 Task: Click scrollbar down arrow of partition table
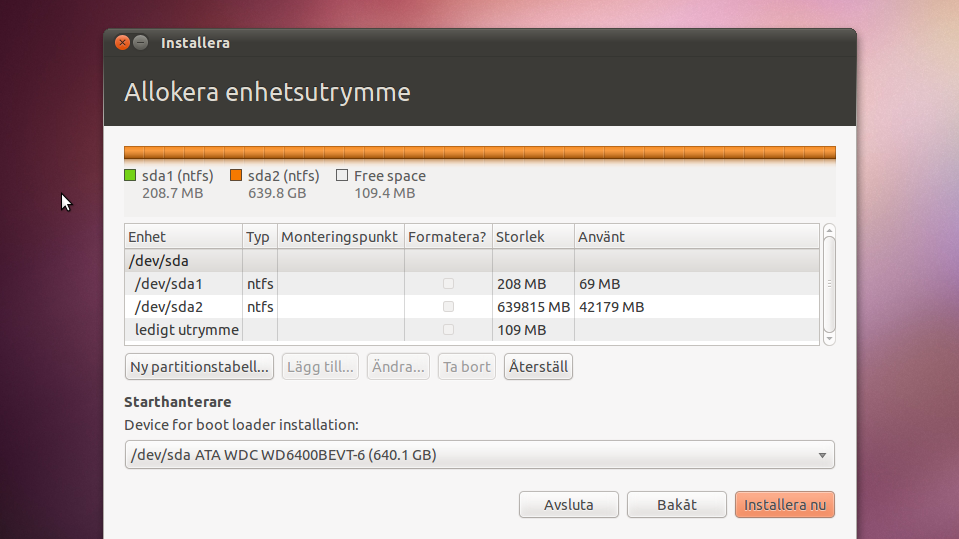(829, 338)
